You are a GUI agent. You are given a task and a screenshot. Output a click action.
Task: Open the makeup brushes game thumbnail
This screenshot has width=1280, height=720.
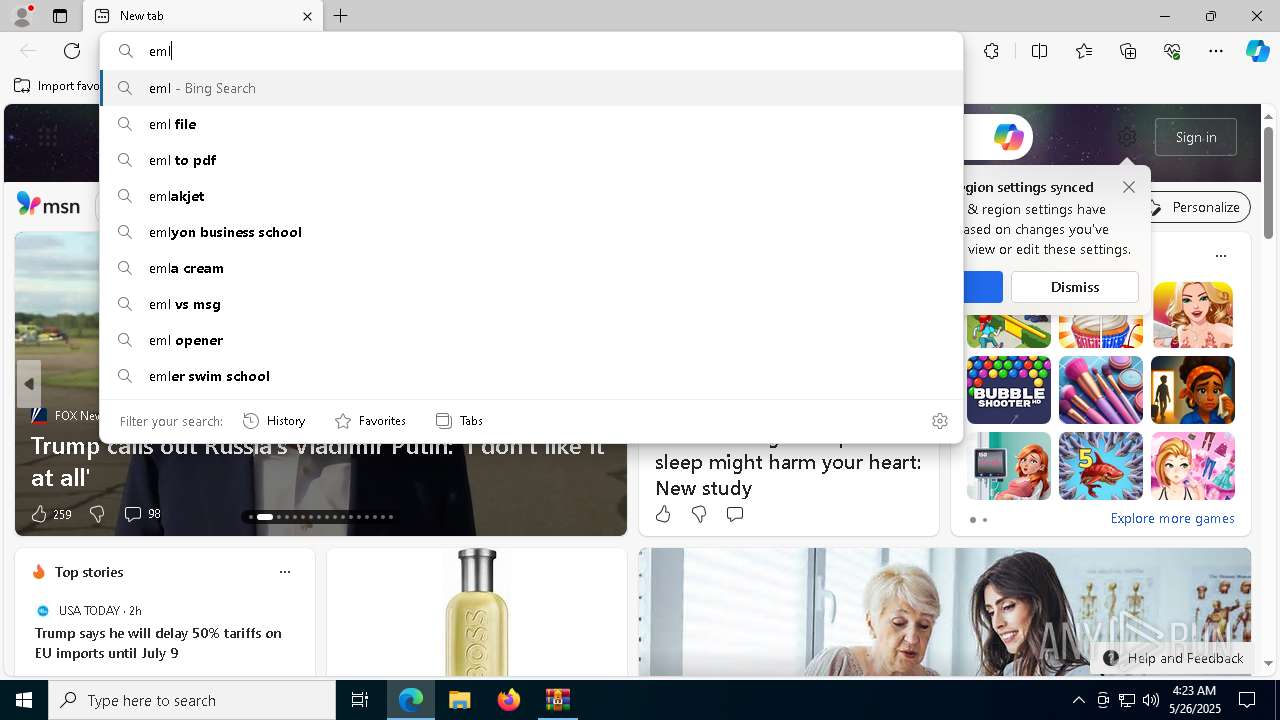point(1101,390)
